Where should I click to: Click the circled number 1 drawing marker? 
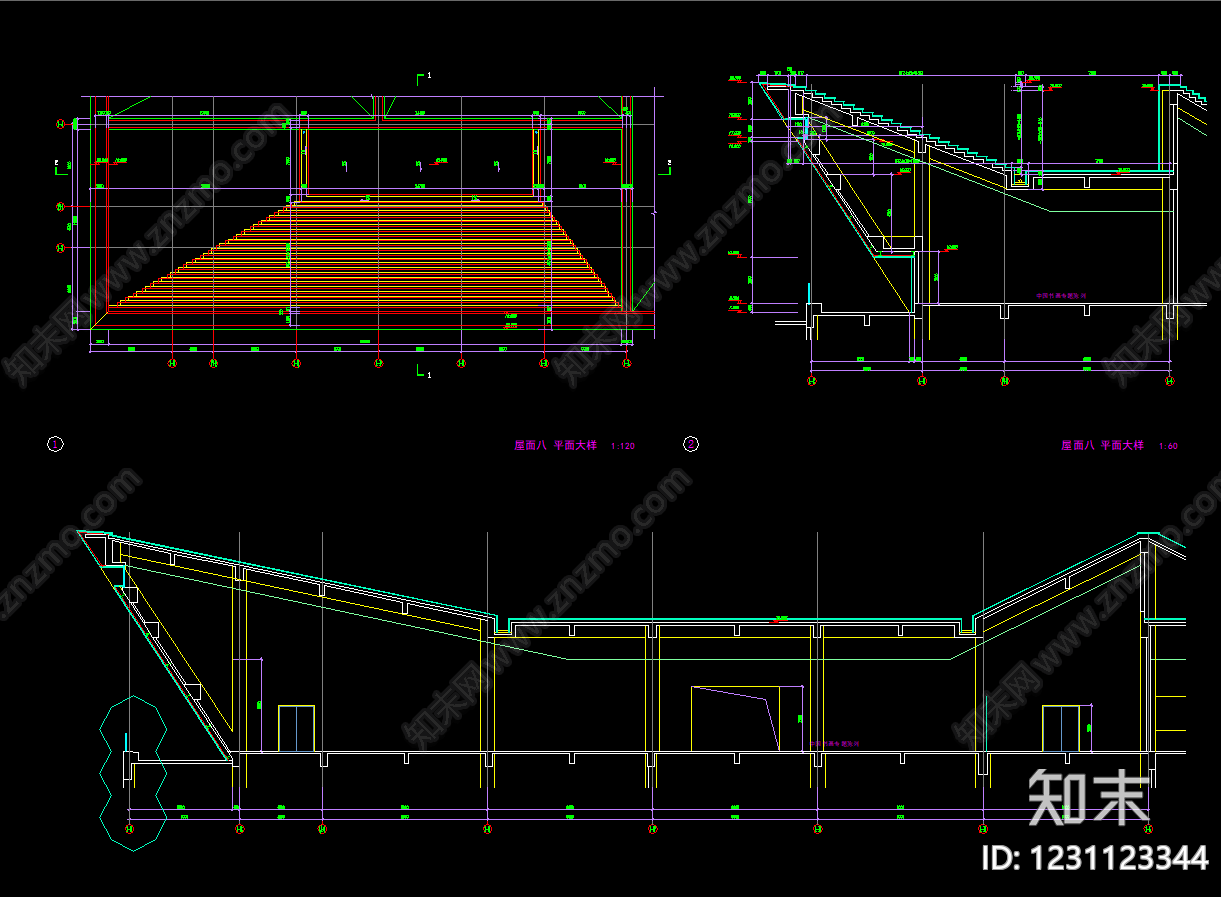[55, 444]
